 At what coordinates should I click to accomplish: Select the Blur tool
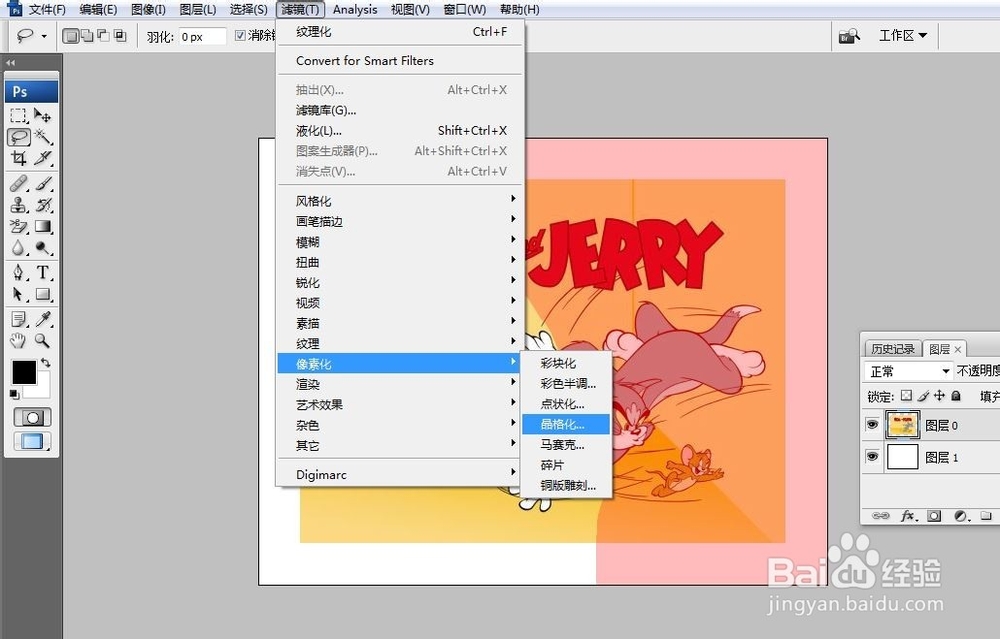(18, 247)
